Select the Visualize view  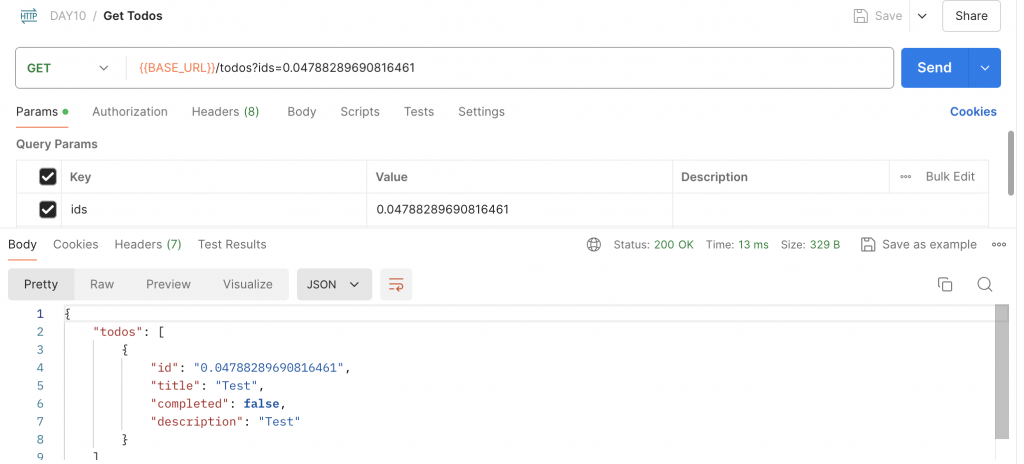pos(248,284)
